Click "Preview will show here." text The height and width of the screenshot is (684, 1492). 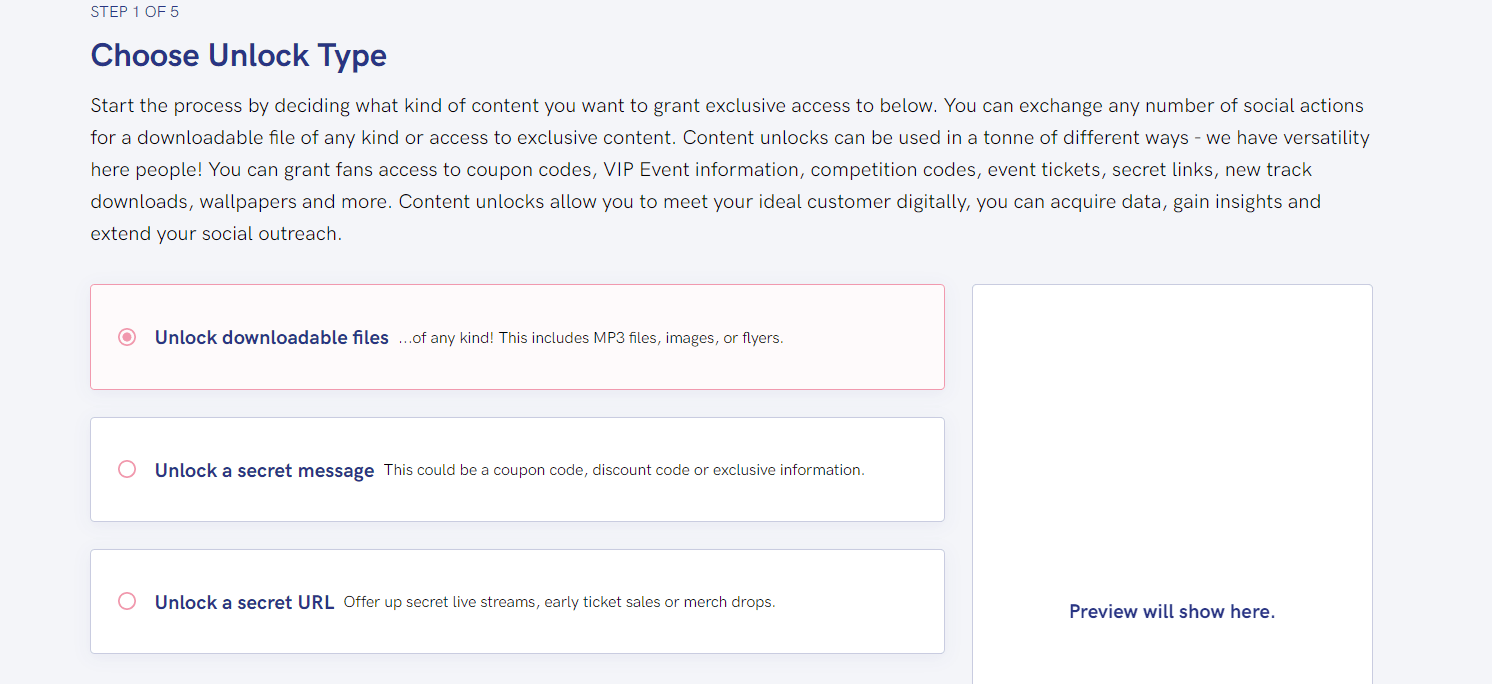(x=1172, y=611)
